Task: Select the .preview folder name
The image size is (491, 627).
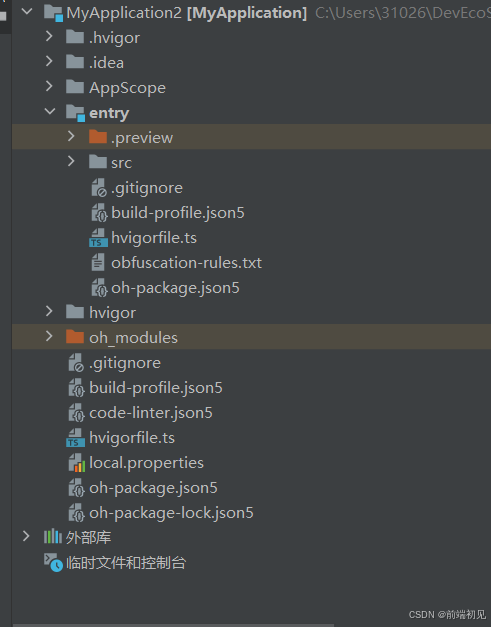Action: pos(142,138)
